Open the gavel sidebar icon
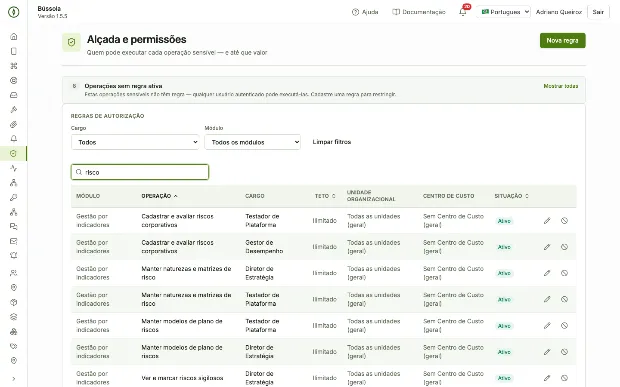 click(x=13, y=109)
